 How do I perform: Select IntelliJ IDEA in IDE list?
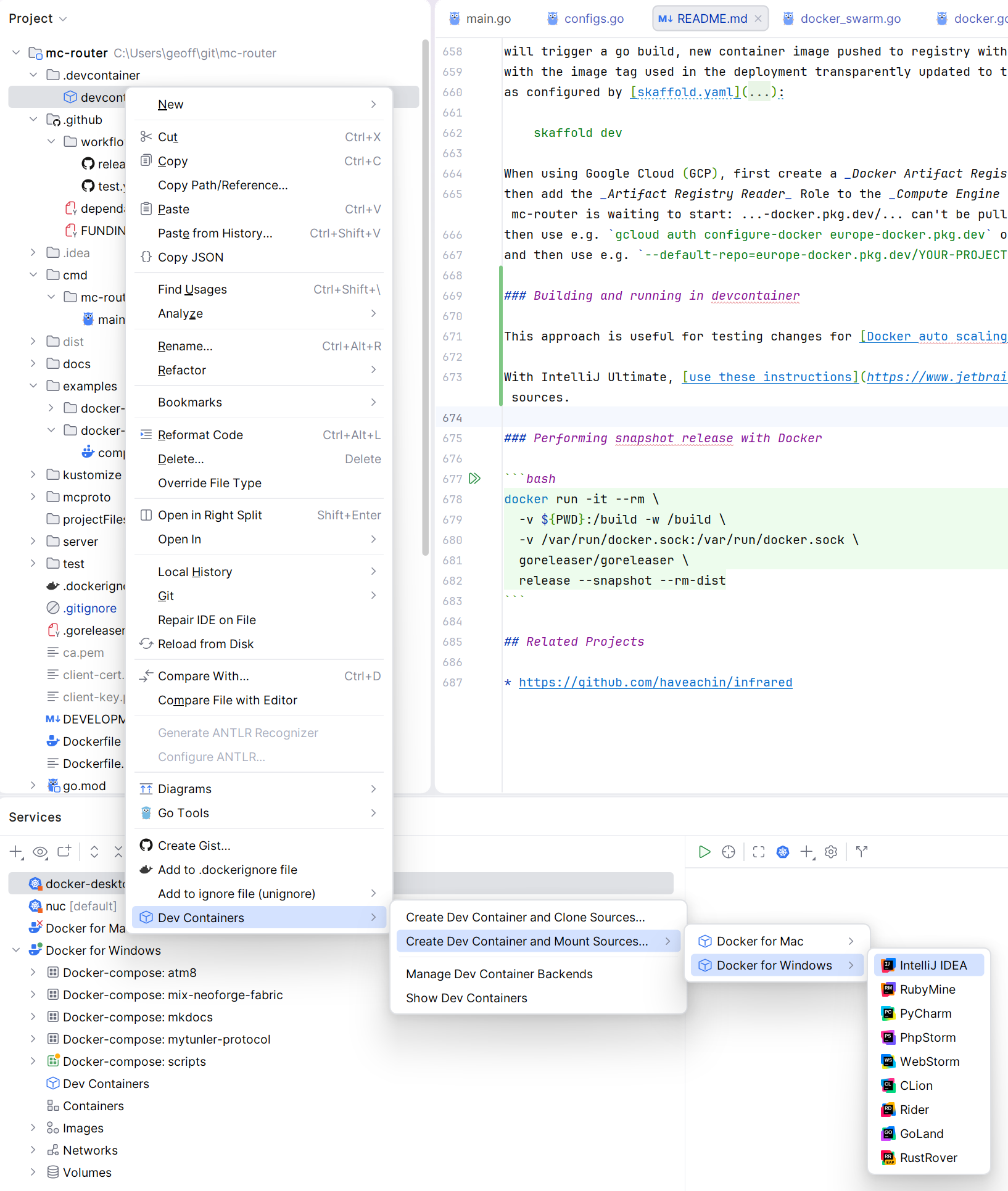(928, 965)
